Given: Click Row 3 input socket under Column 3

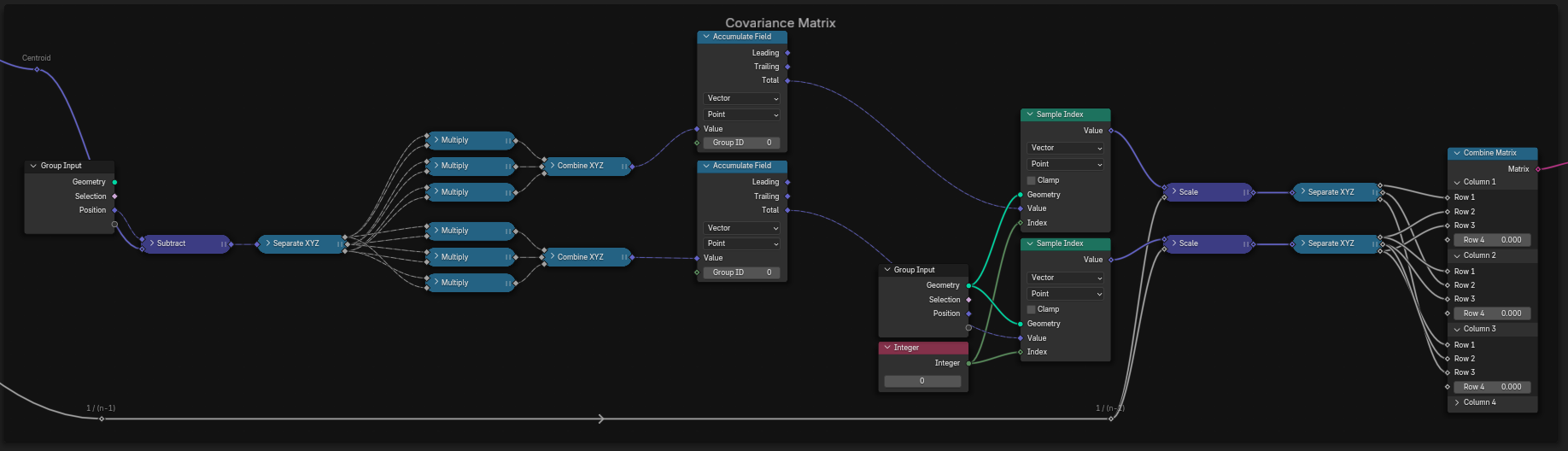Looking at the screenshot, I should click(x=1448, y=372).
